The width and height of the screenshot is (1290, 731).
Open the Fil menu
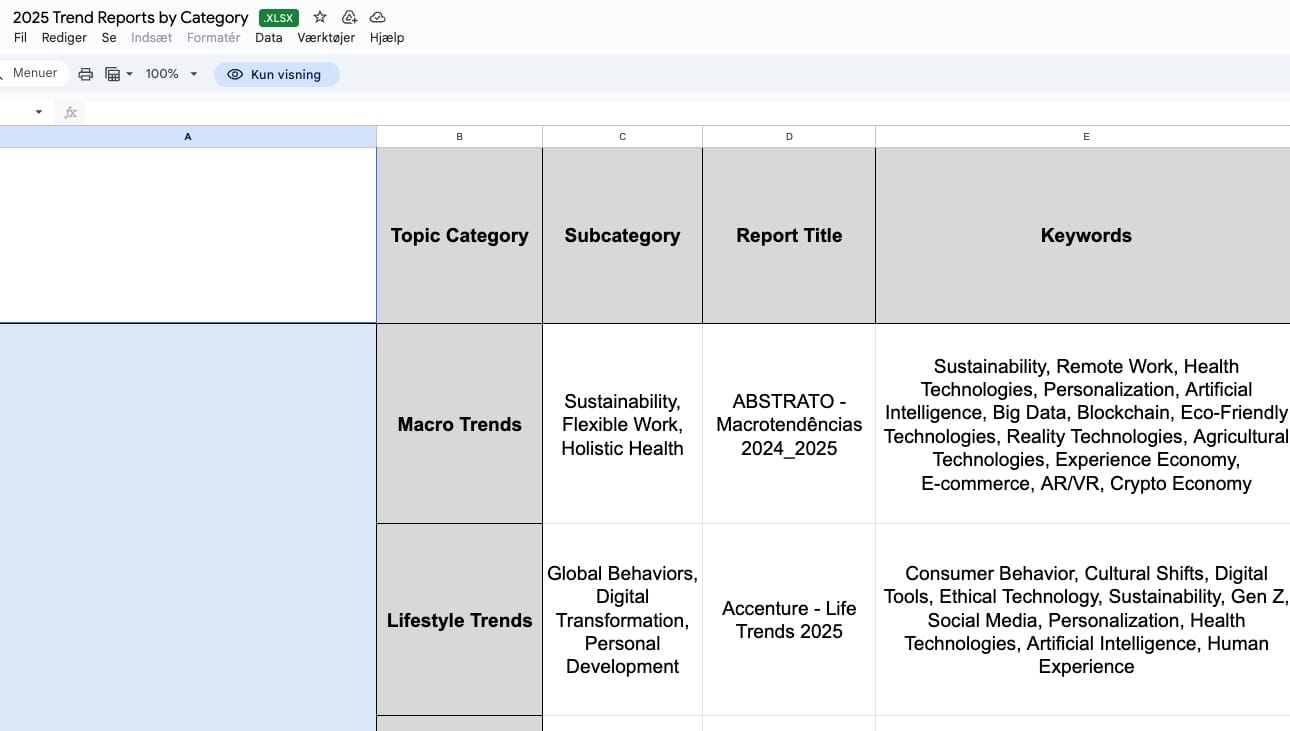[x=20, y=38]
